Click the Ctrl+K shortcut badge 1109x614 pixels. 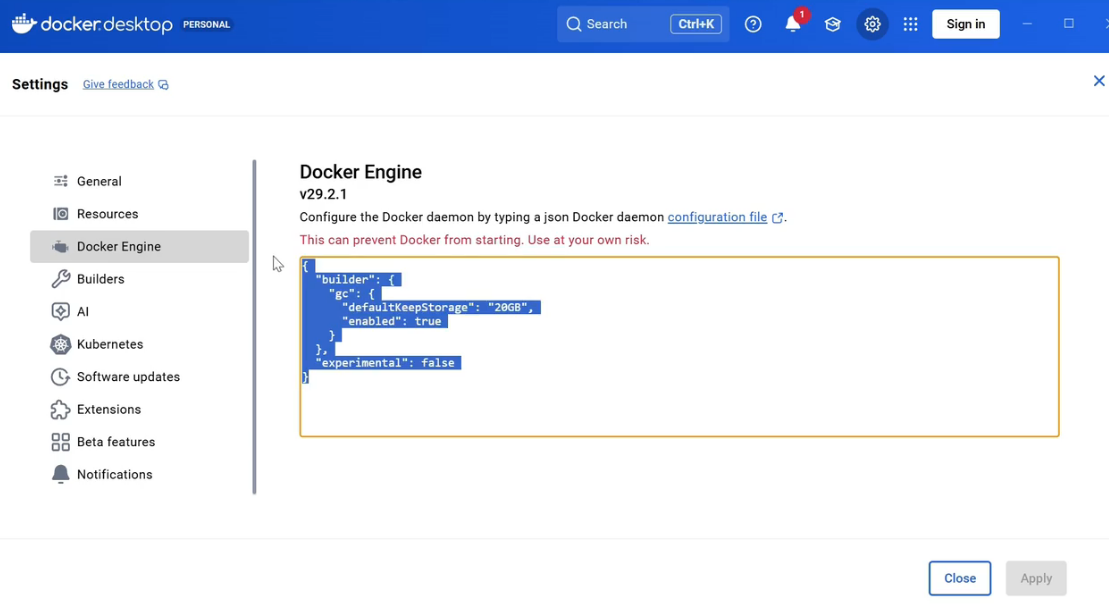coord(696,24)
